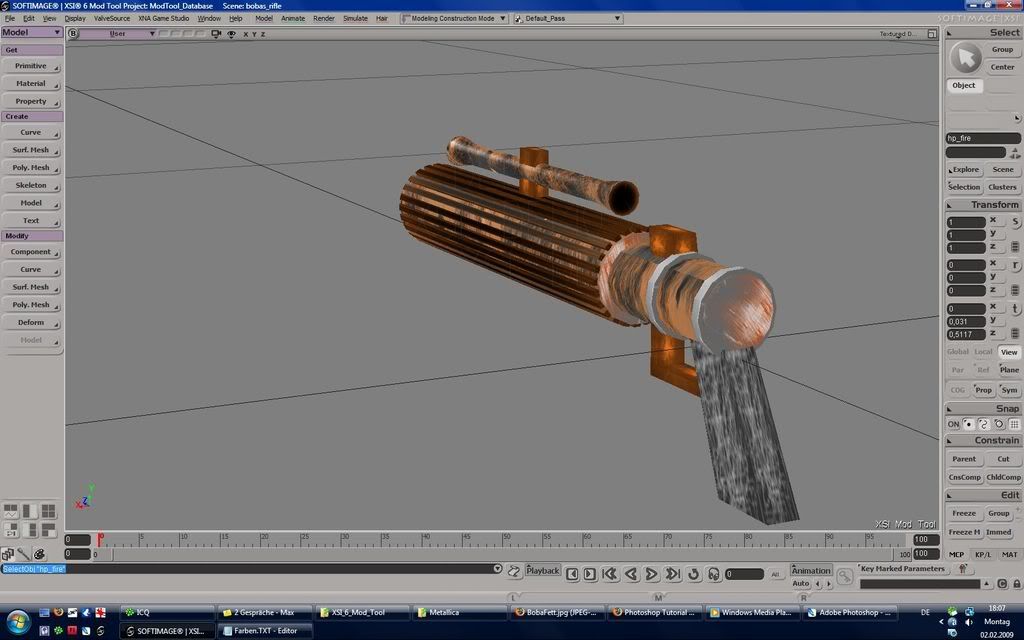Image resolution: width=1024 pixels, height=640 pixels.
Task: Open Default_Pass dropdown
Action: tap(568, 18)
